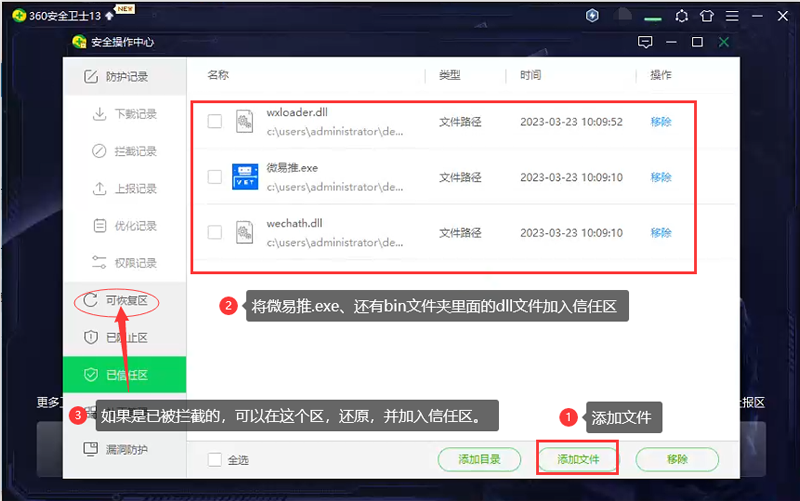800x501 pixels.
Task: Tick checkbox for wxloader.dll
Action: [x=215, y=121]
